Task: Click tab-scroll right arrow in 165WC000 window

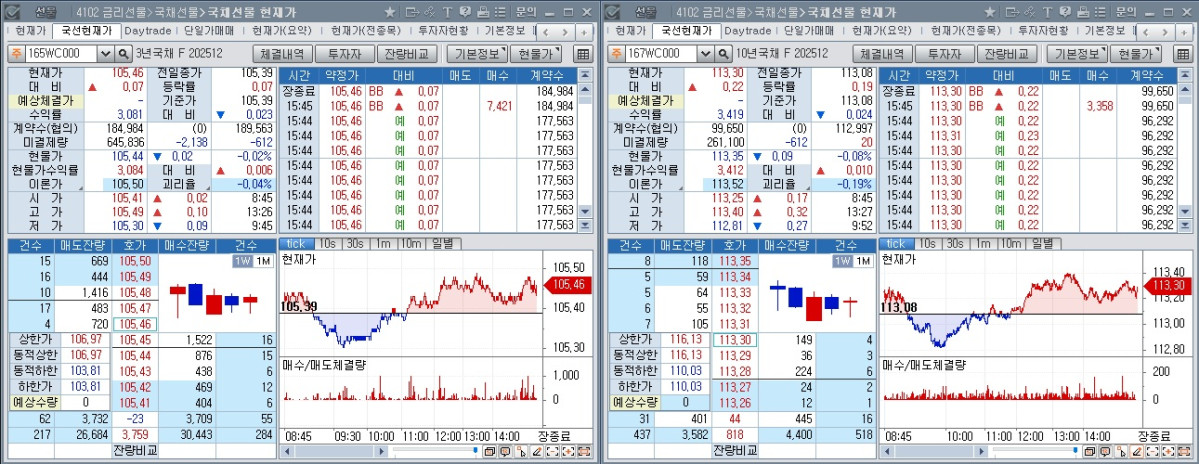Action: pyautogui.click(x=565, y=32)
